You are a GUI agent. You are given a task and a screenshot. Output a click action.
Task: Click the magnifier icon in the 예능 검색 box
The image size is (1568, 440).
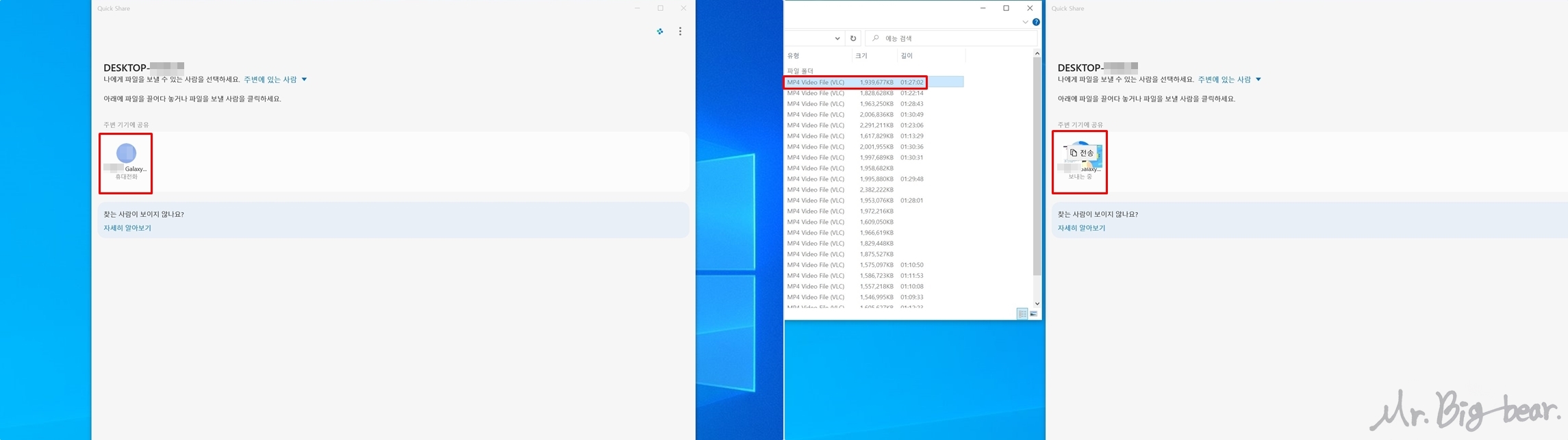click(x=876, y=38)
